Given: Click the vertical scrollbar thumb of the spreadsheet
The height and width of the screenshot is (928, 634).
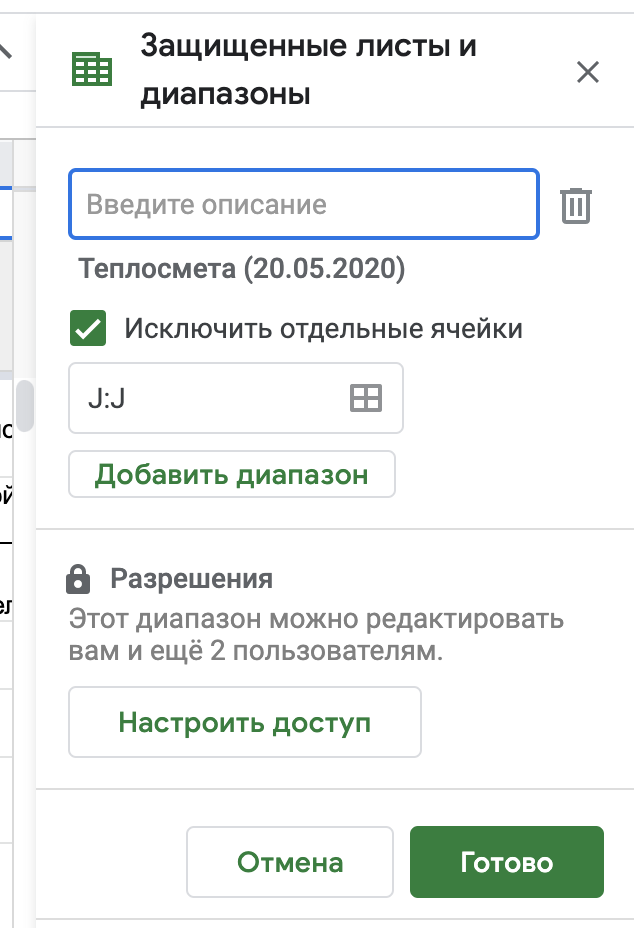Looking at the screenshot, I should [24, 405].
